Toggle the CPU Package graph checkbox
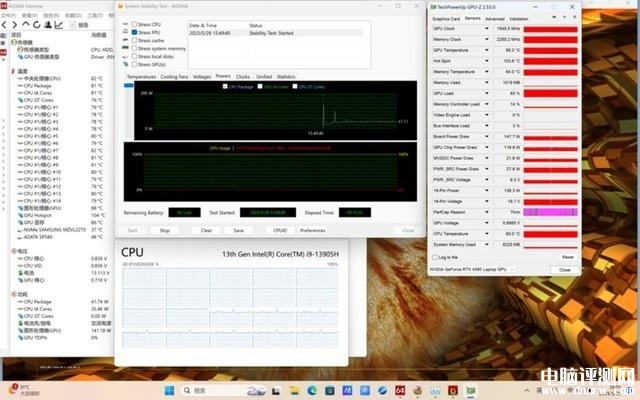 coord(225,87)
